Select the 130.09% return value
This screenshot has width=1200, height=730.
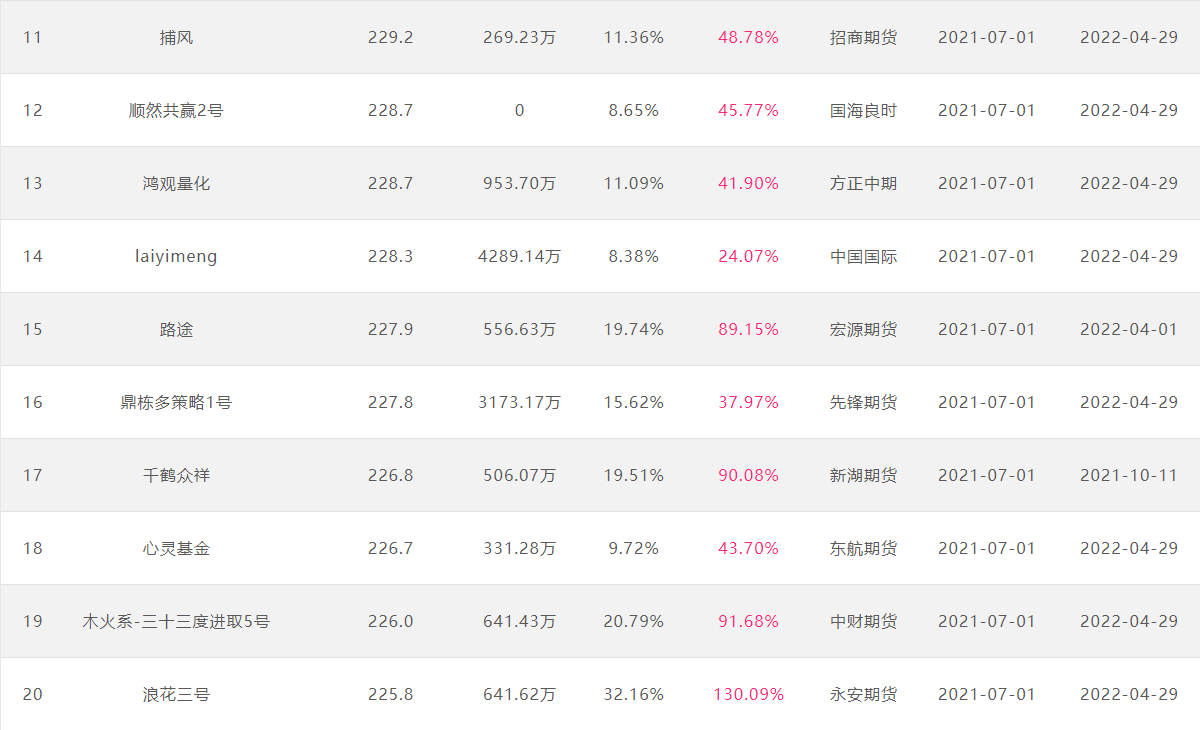coord(748,694)
